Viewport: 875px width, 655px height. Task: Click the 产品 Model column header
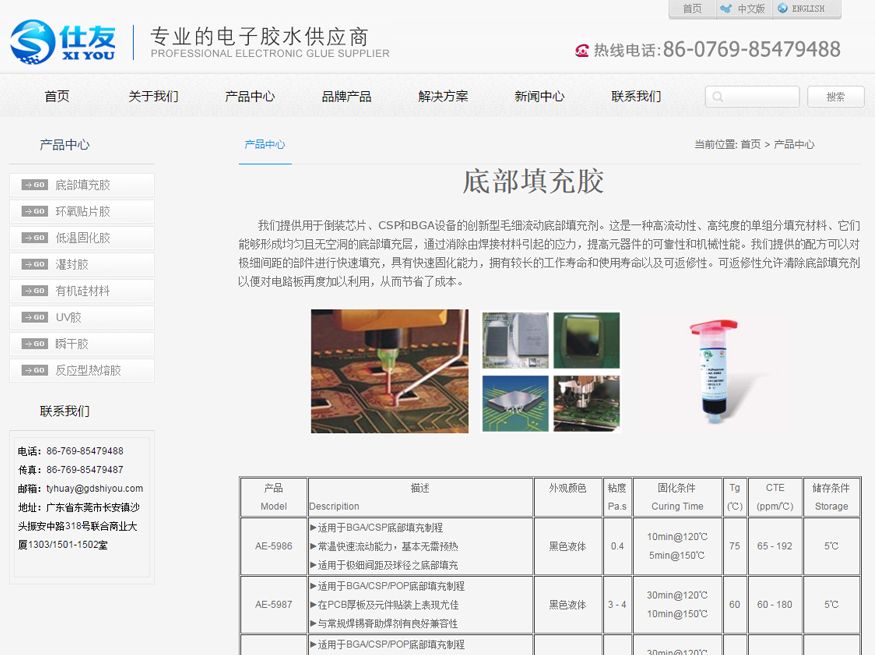(273, 497)
